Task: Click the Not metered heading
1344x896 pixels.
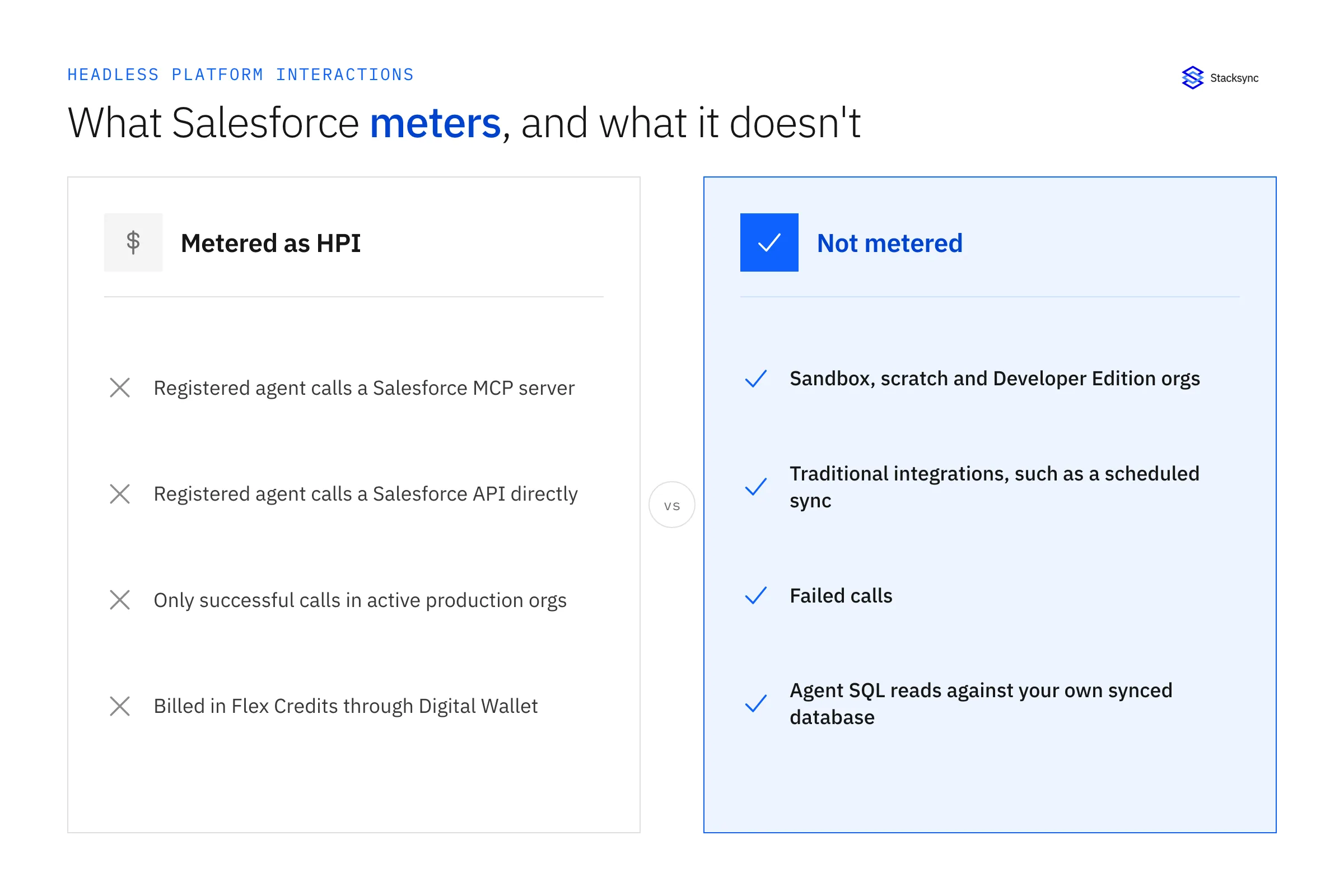Action: [890, 243]
